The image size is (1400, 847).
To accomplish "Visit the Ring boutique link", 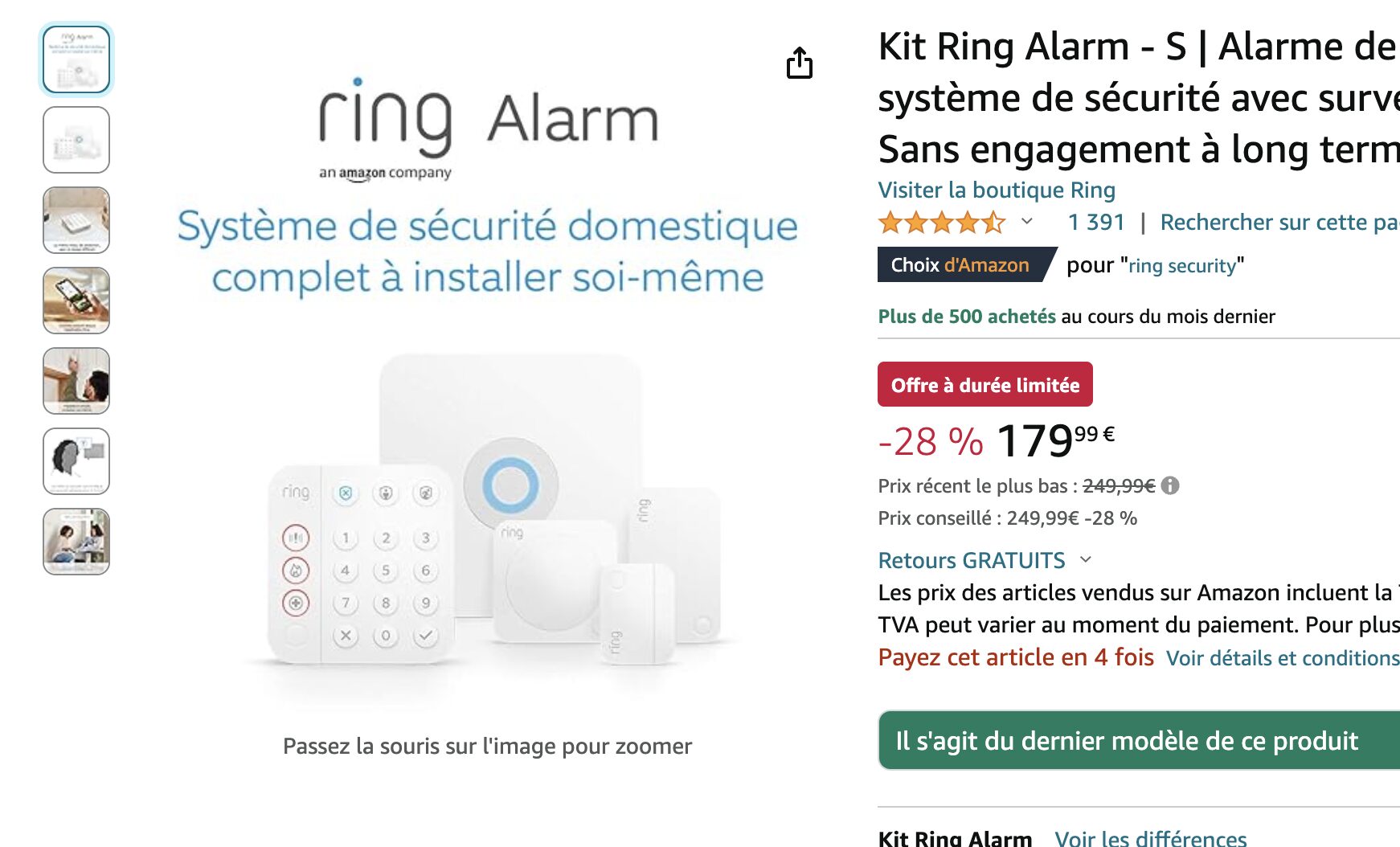I will 997,190.
